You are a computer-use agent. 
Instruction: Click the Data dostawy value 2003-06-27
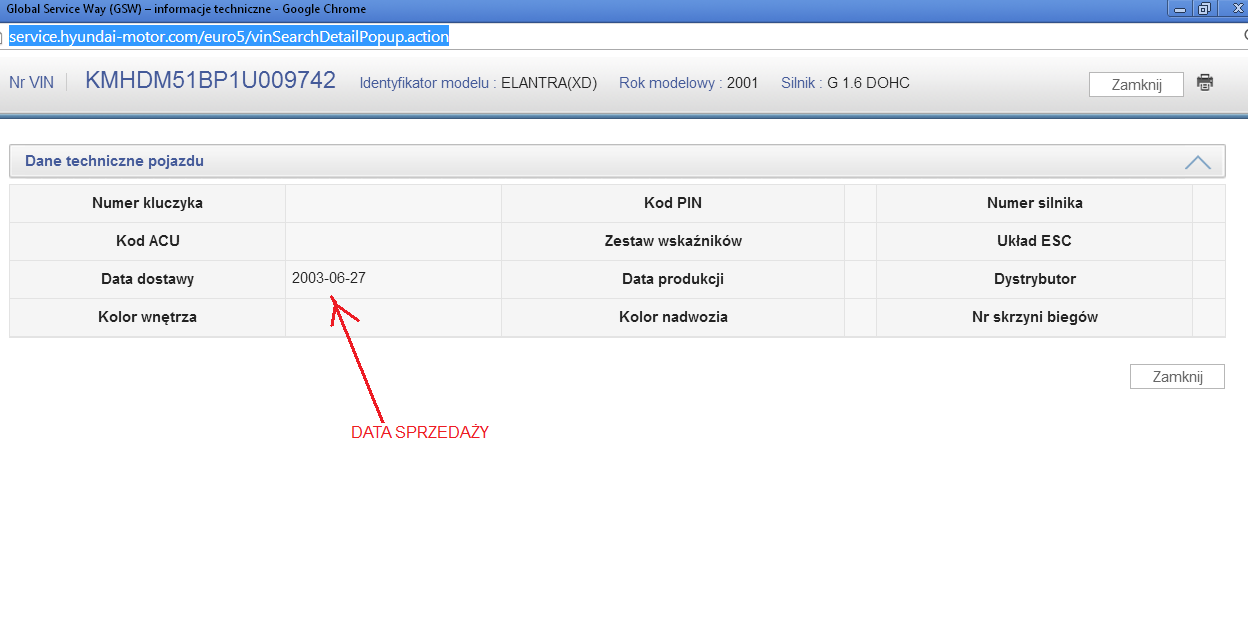click(329, 278)
